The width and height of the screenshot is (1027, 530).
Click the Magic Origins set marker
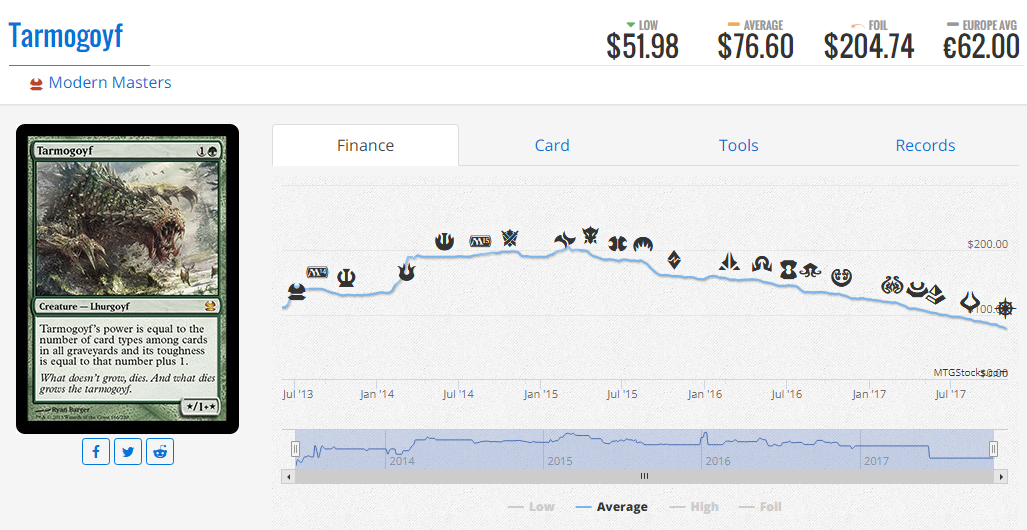643,244
